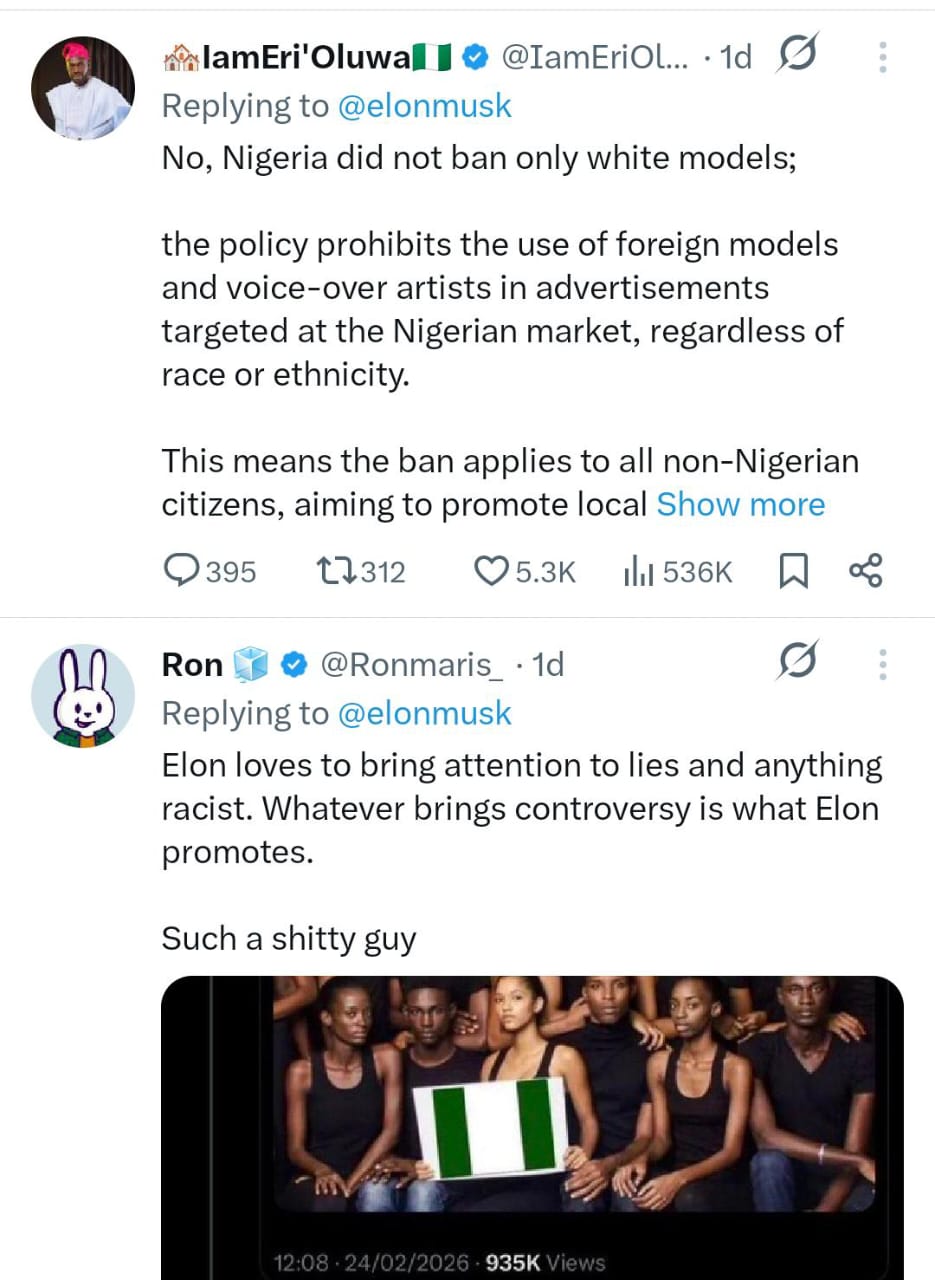Image resolution: width=935 pixels, height=1280 pixels.
Task: View analytics for the 536K views tweet
Action: click(639, 571)
